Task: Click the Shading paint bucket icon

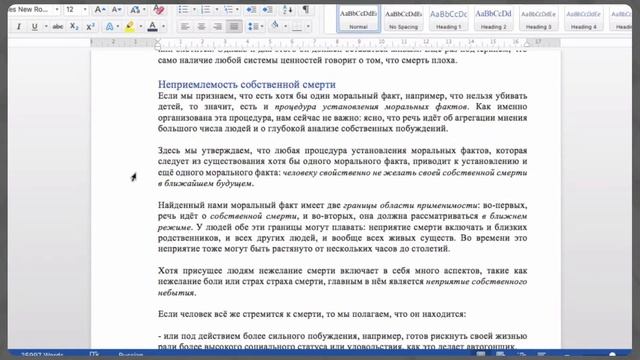Action: point(276,27)
